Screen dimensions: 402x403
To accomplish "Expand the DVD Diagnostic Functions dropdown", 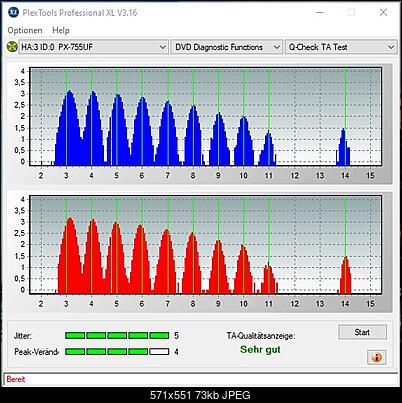I will (x=227, y=47).
